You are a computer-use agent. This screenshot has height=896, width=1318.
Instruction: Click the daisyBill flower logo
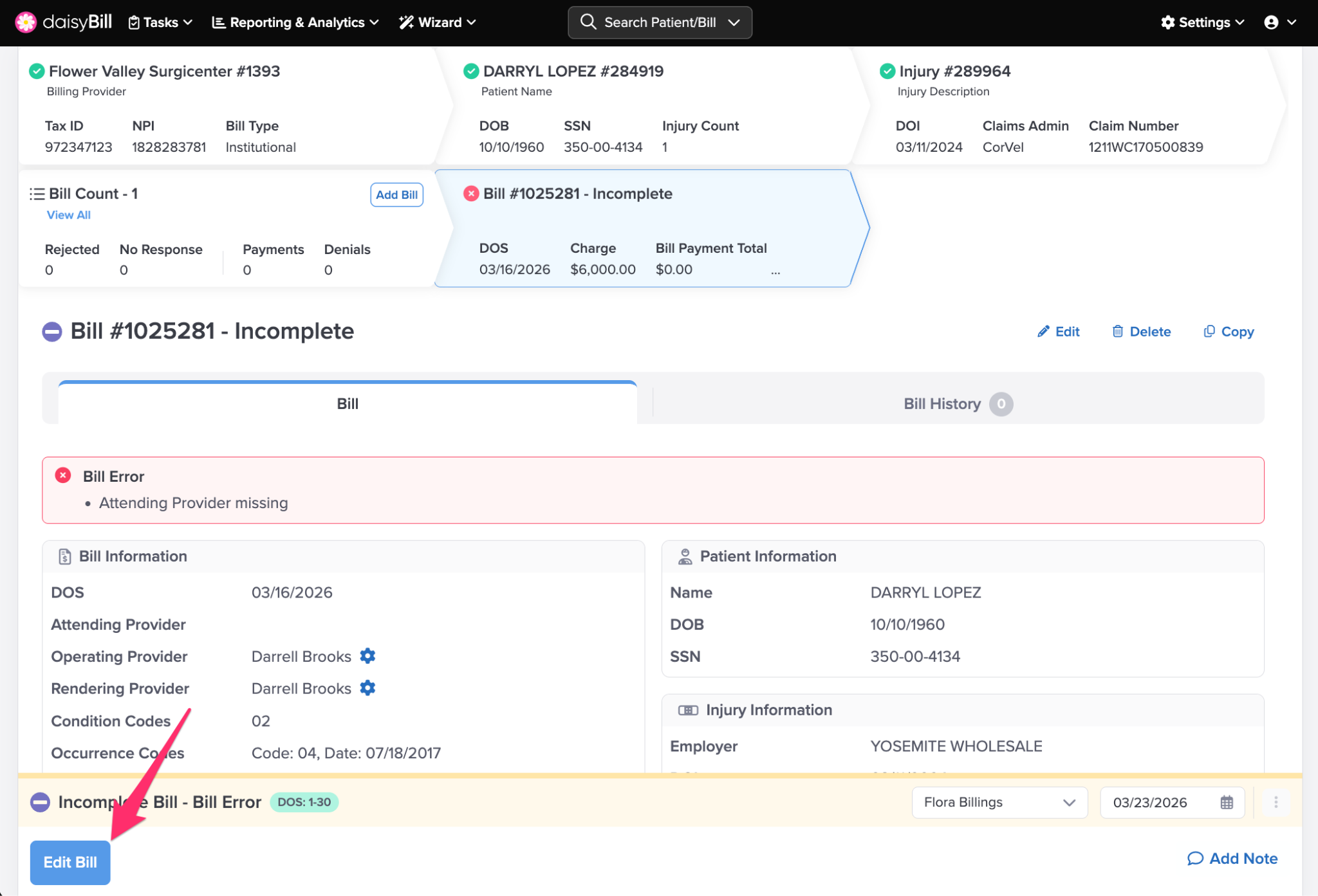coord(26,22)
